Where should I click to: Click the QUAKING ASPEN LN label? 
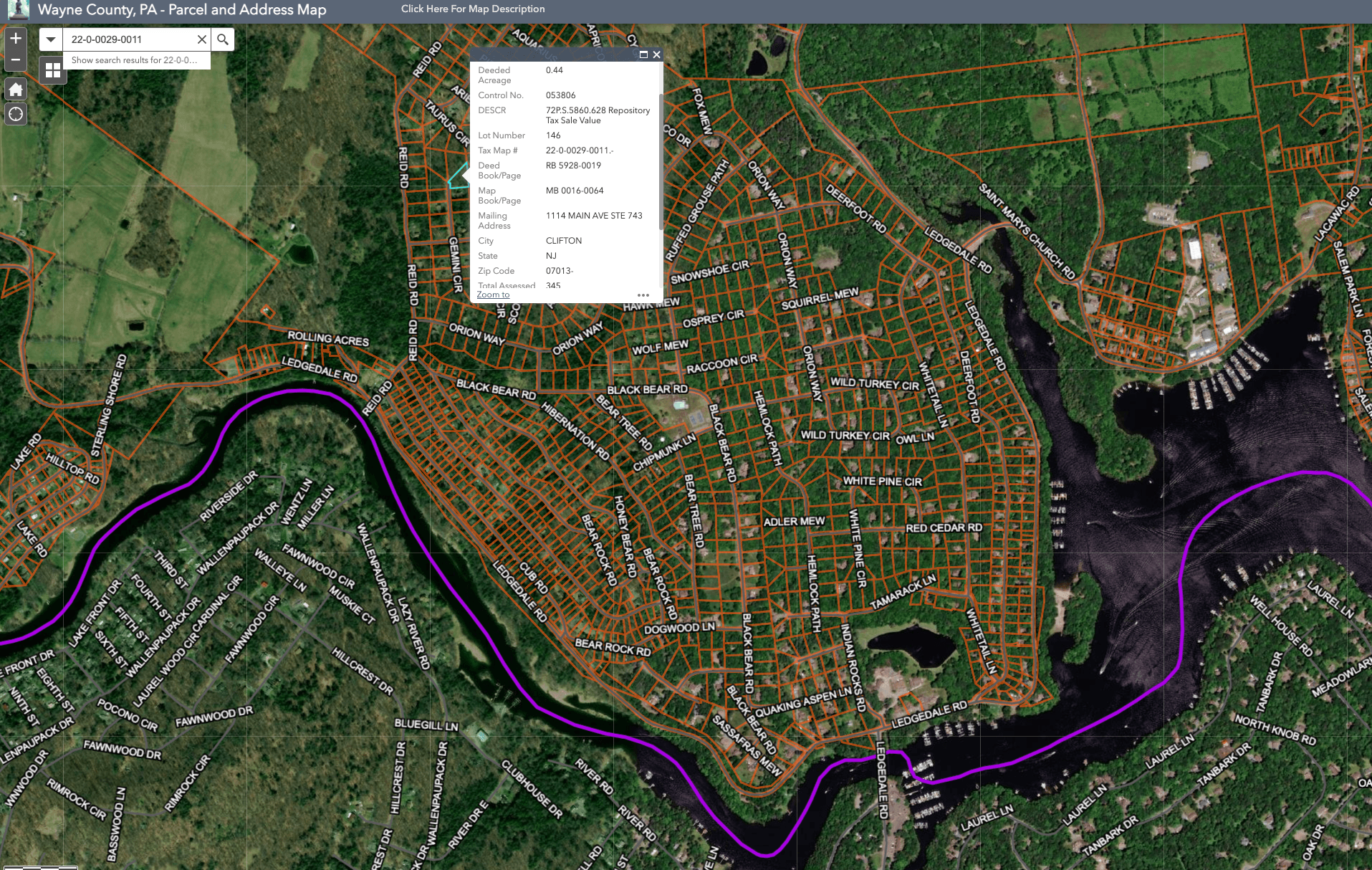[x=803, y=703]
